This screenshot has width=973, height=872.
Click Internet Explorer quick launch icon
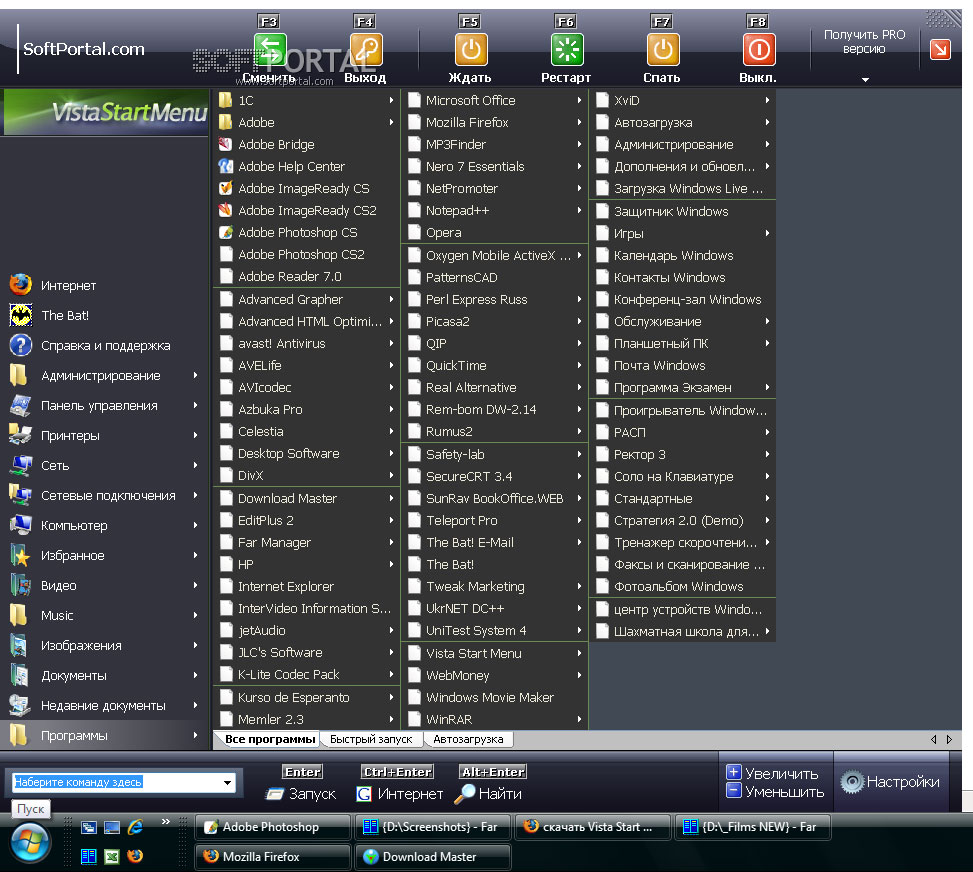135,827
